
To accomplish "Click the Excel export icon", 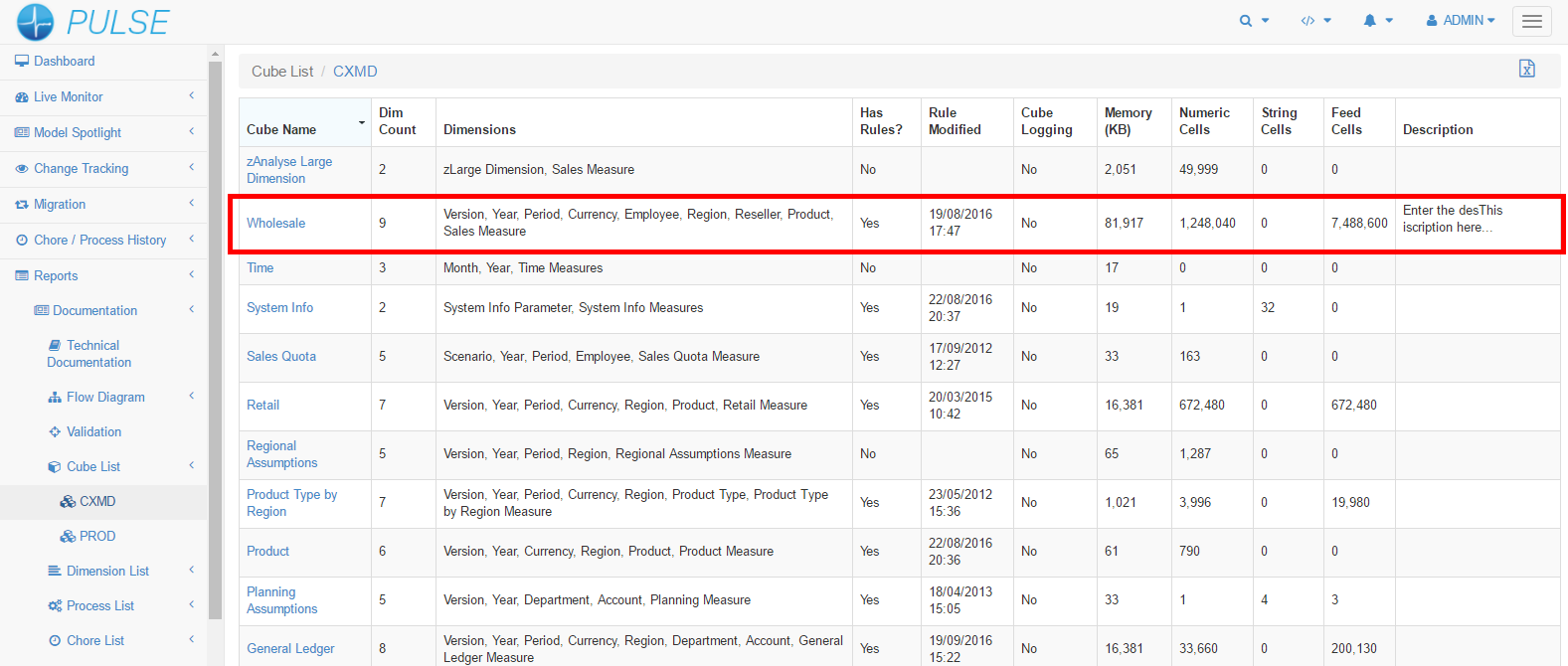I will click(x=1526, y=69).
